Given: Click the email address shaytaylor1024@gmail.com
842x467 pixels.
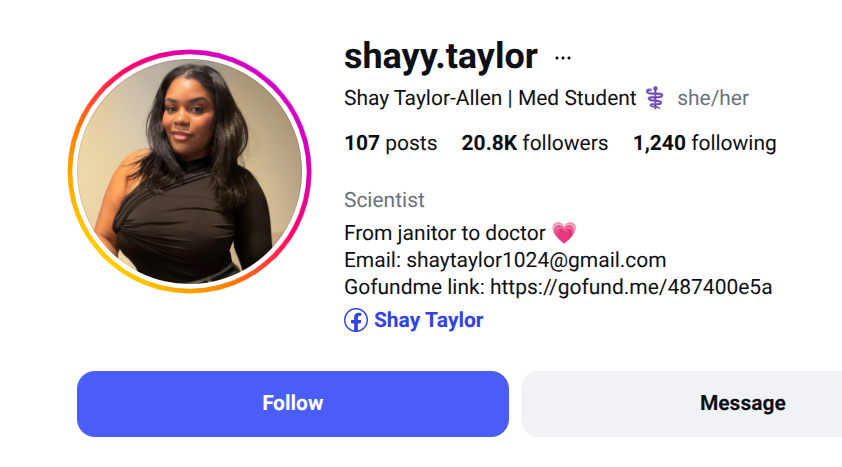Looking at the screenshot, I should point(536,260).
